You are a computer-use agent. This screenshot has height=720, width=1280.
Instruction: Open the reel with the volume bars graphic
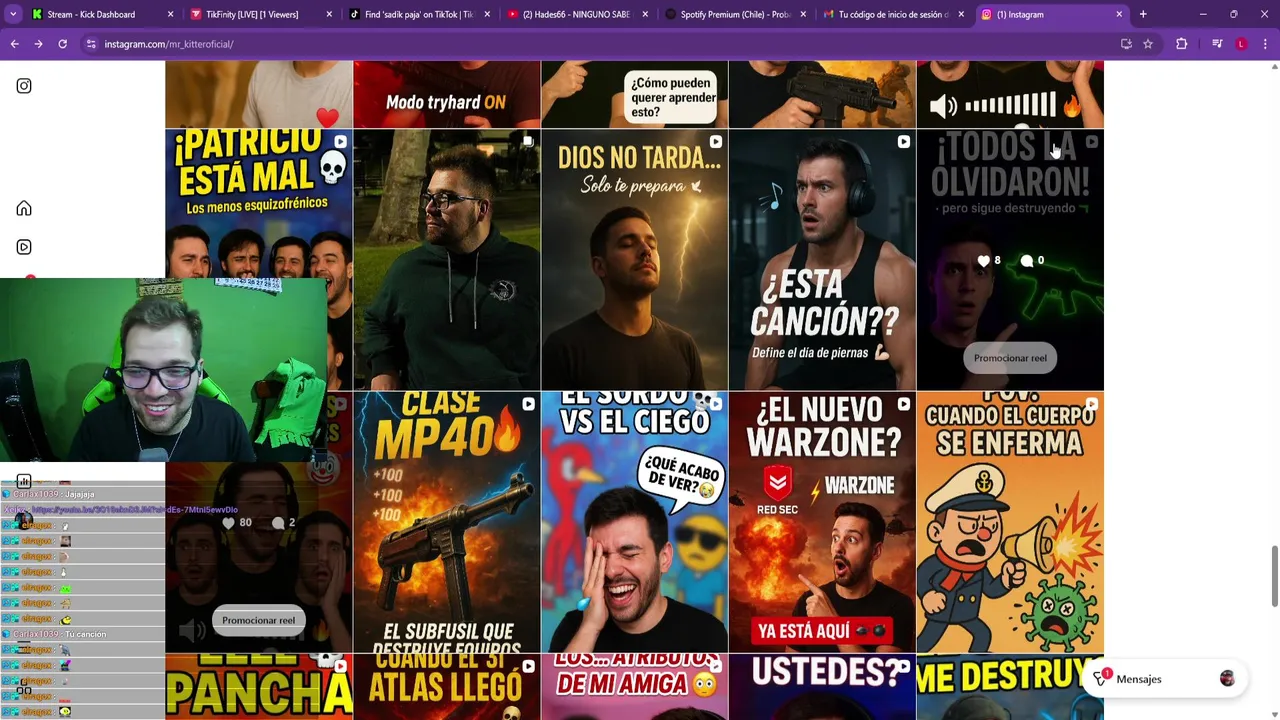1010,94
